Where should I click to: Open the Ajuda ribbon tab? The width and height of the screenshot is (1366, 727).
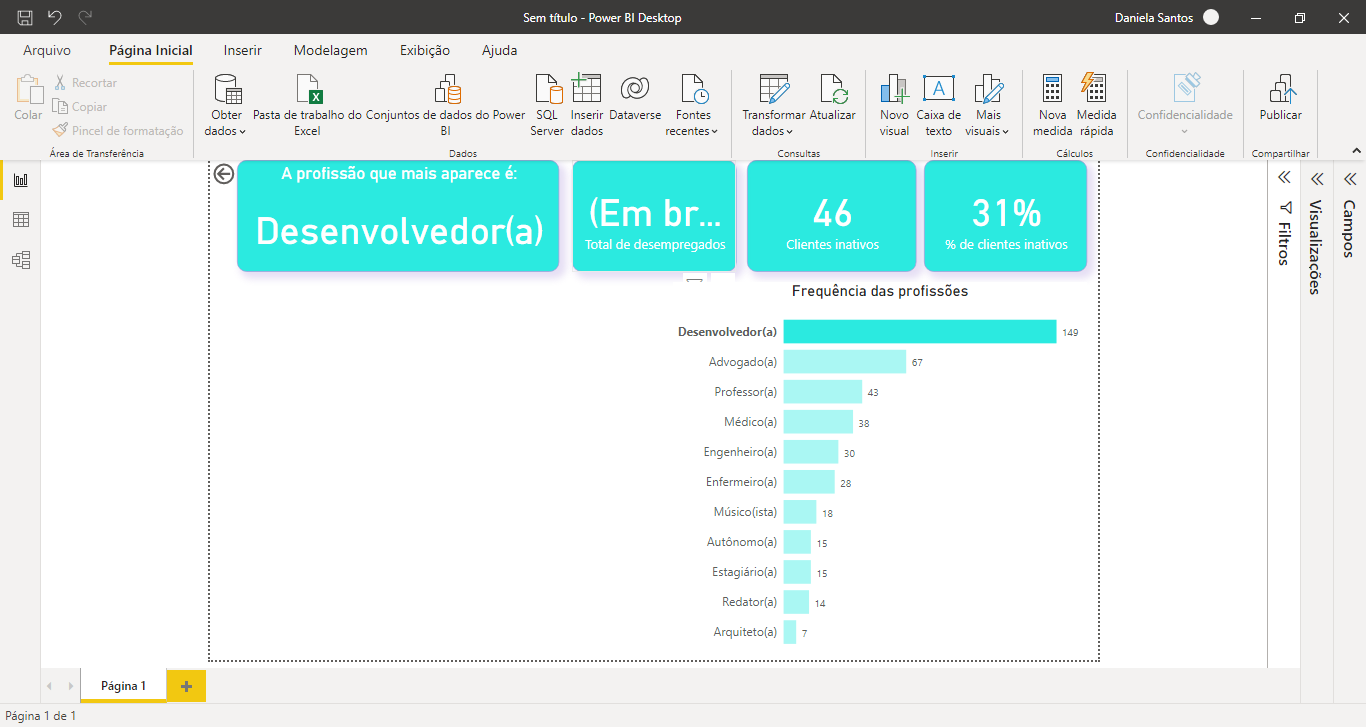click(x=500, y=50)
